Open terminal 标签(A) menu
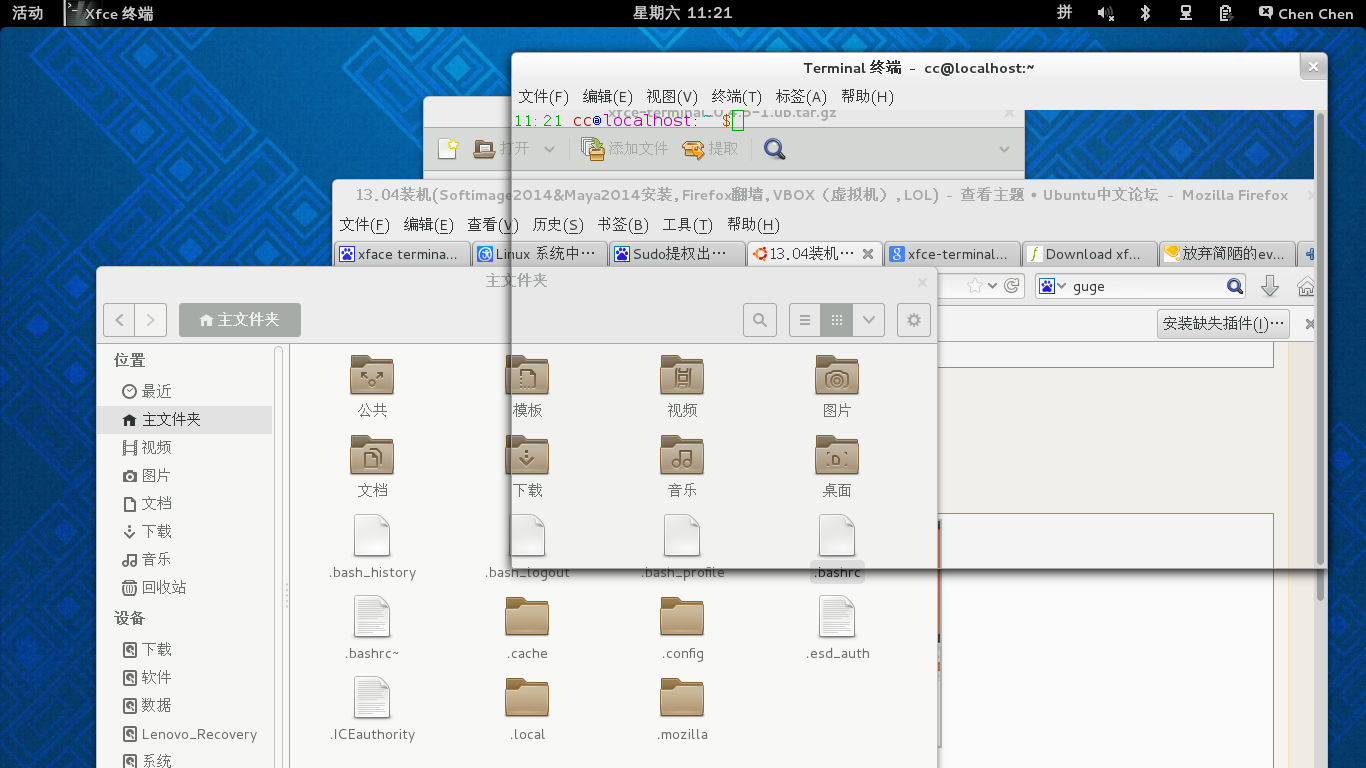Screen dimensions: 1366x768 click(801, 96)
